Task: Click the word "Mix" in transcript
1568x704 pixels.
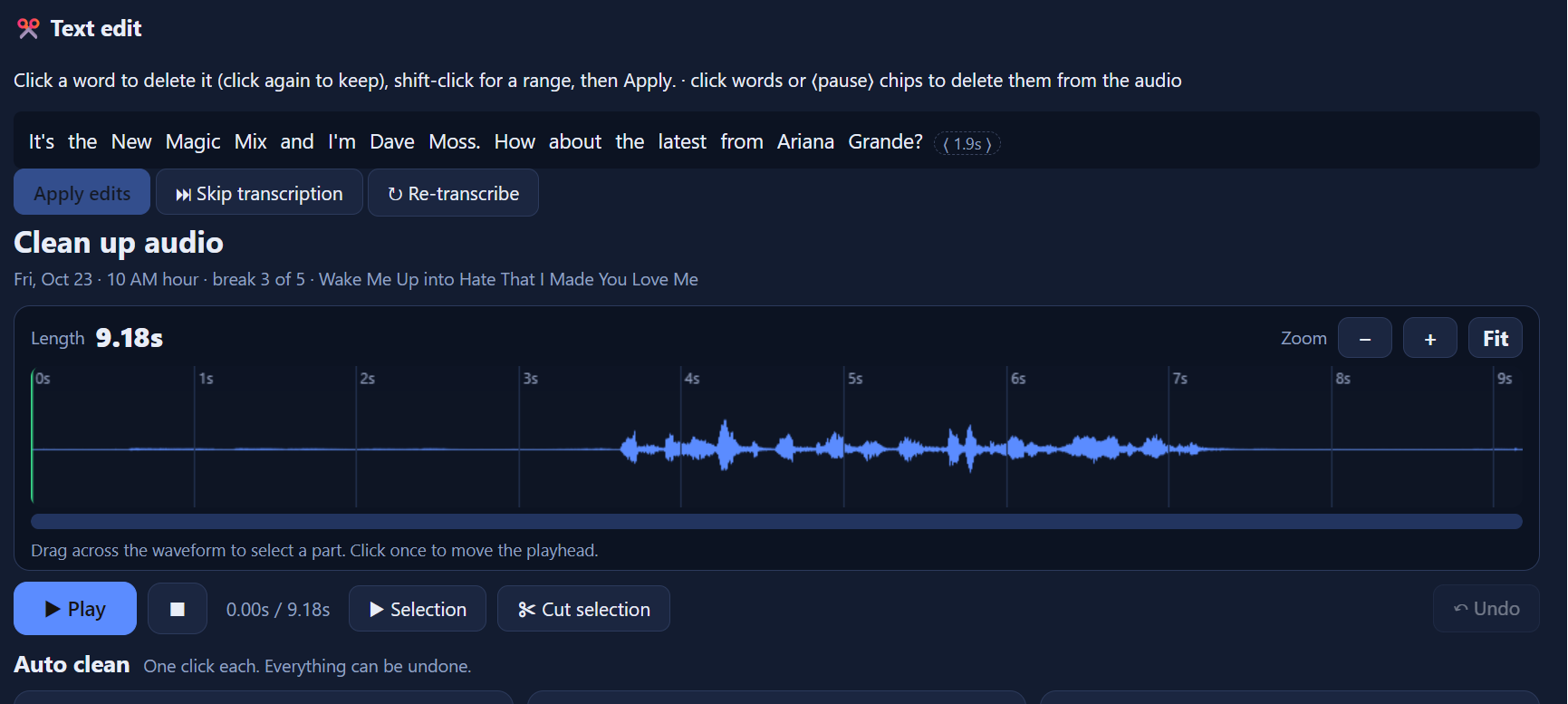Action: click(251, 142)
